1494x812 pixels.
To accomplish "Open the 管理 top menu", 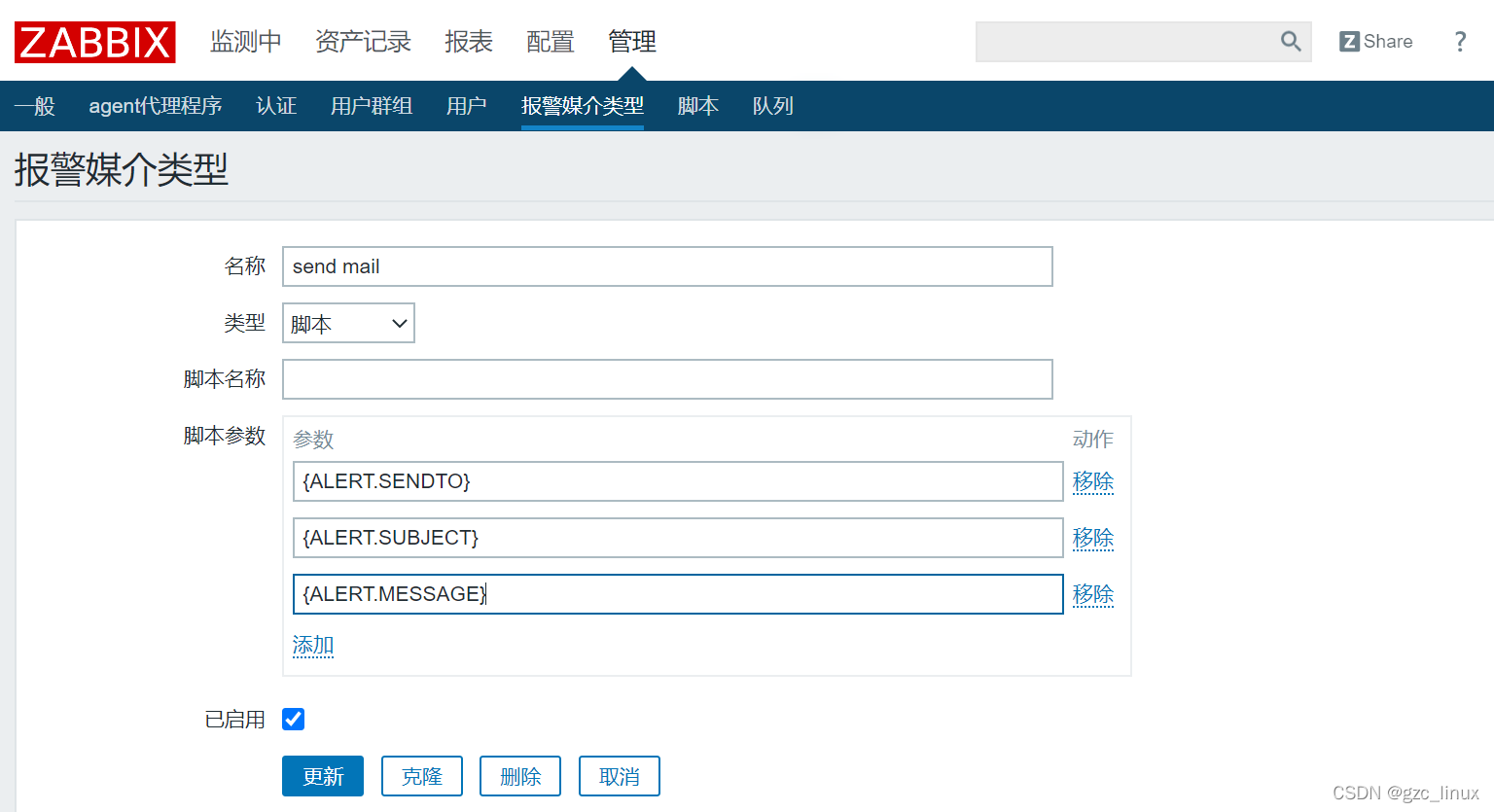I will pyautogui.click(x=632, y=41).
